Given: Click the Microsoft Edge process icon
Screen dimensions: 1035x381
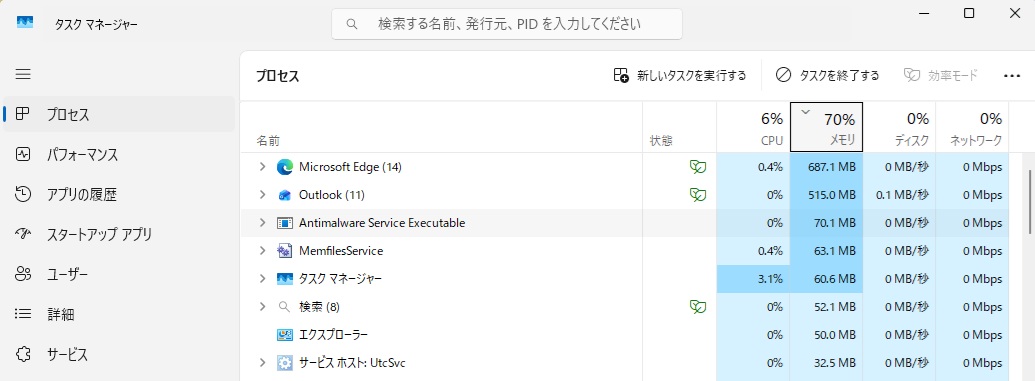Looking at the screenshot, I should click(x=284, y=167).
